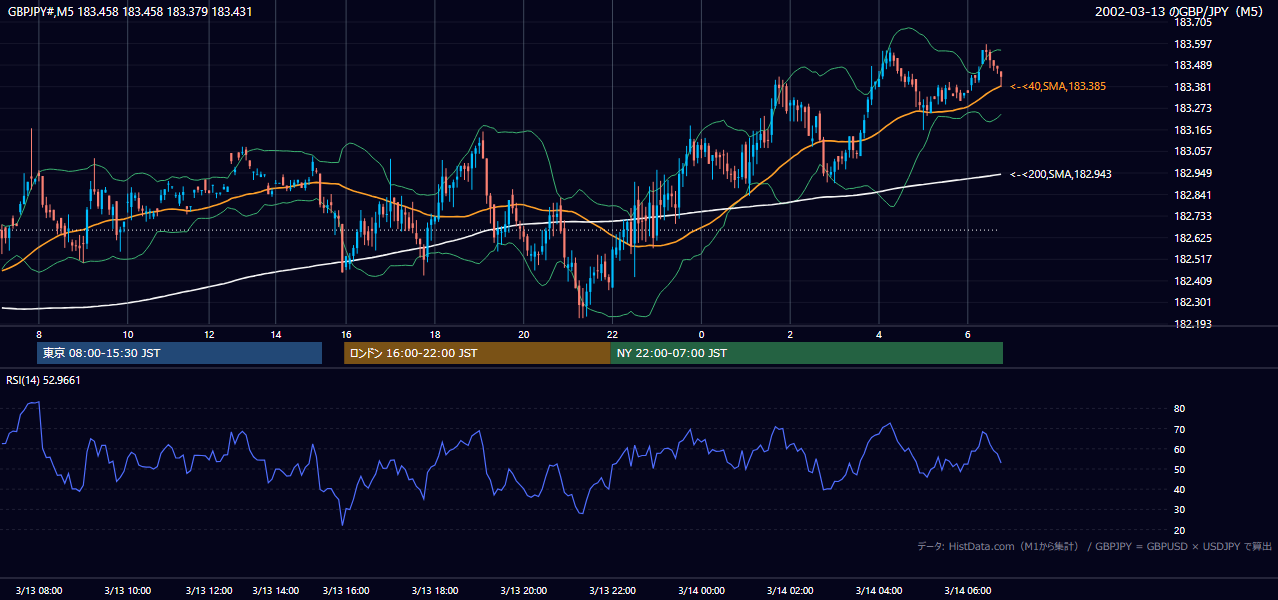Click the 3/13 16:00 bottom time label
This screenshot has width=1278, height=600.
(346, 591)
